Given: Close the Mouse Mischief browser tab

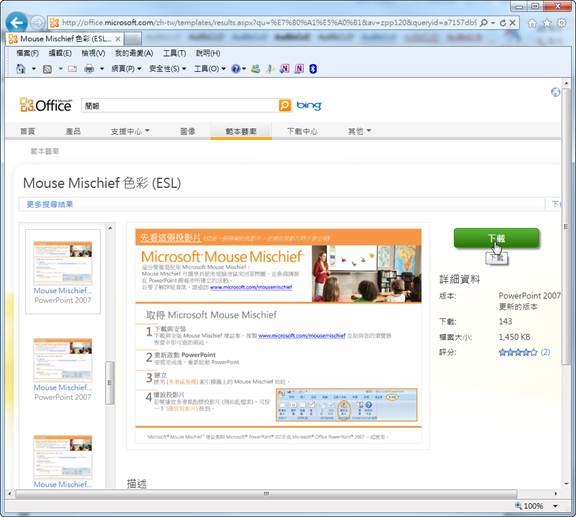Looking at the screenshot, I should [118, 39].
